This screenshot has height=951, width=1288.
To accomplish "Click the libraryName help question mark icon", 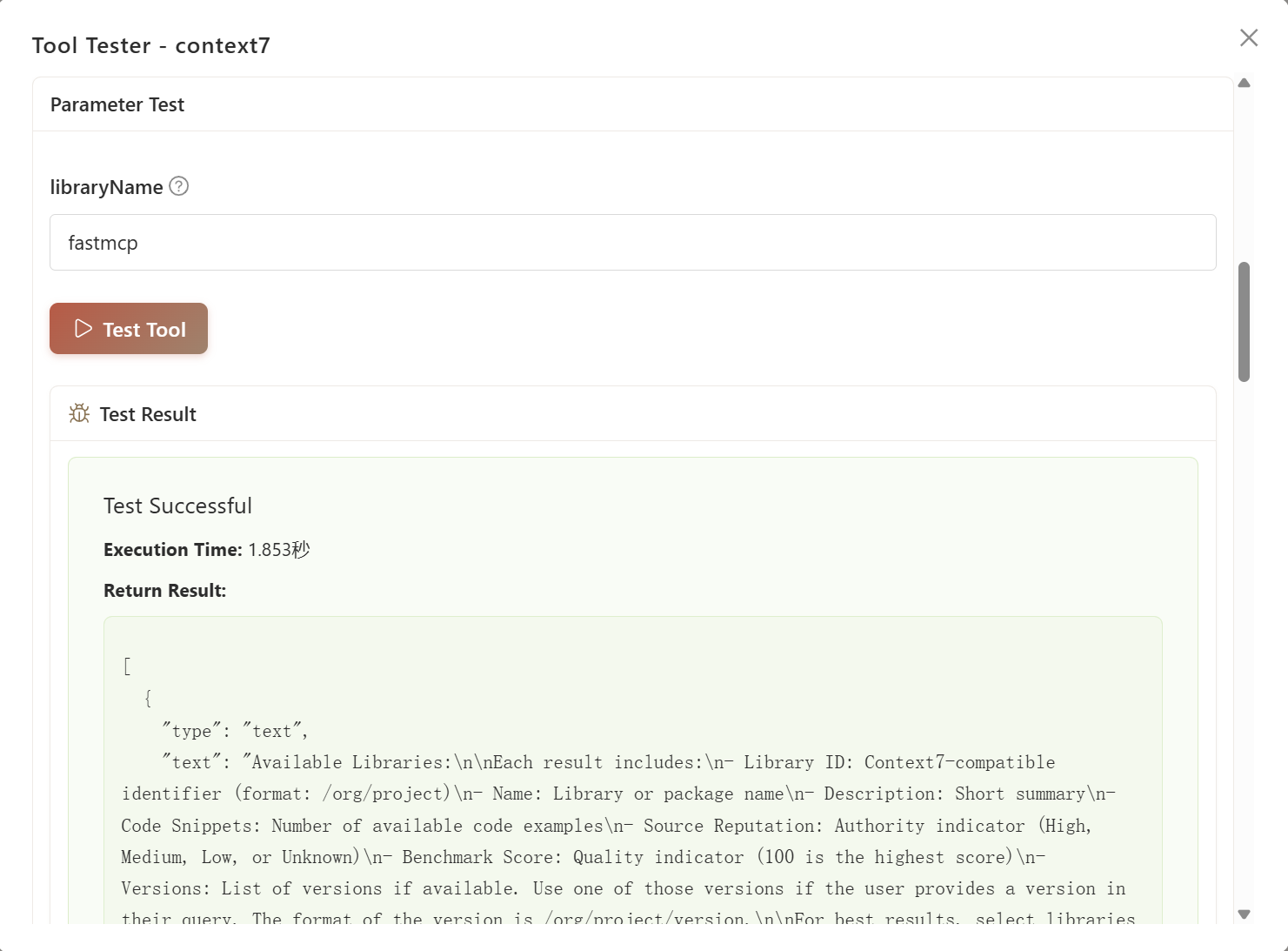I will coord(179,186).
